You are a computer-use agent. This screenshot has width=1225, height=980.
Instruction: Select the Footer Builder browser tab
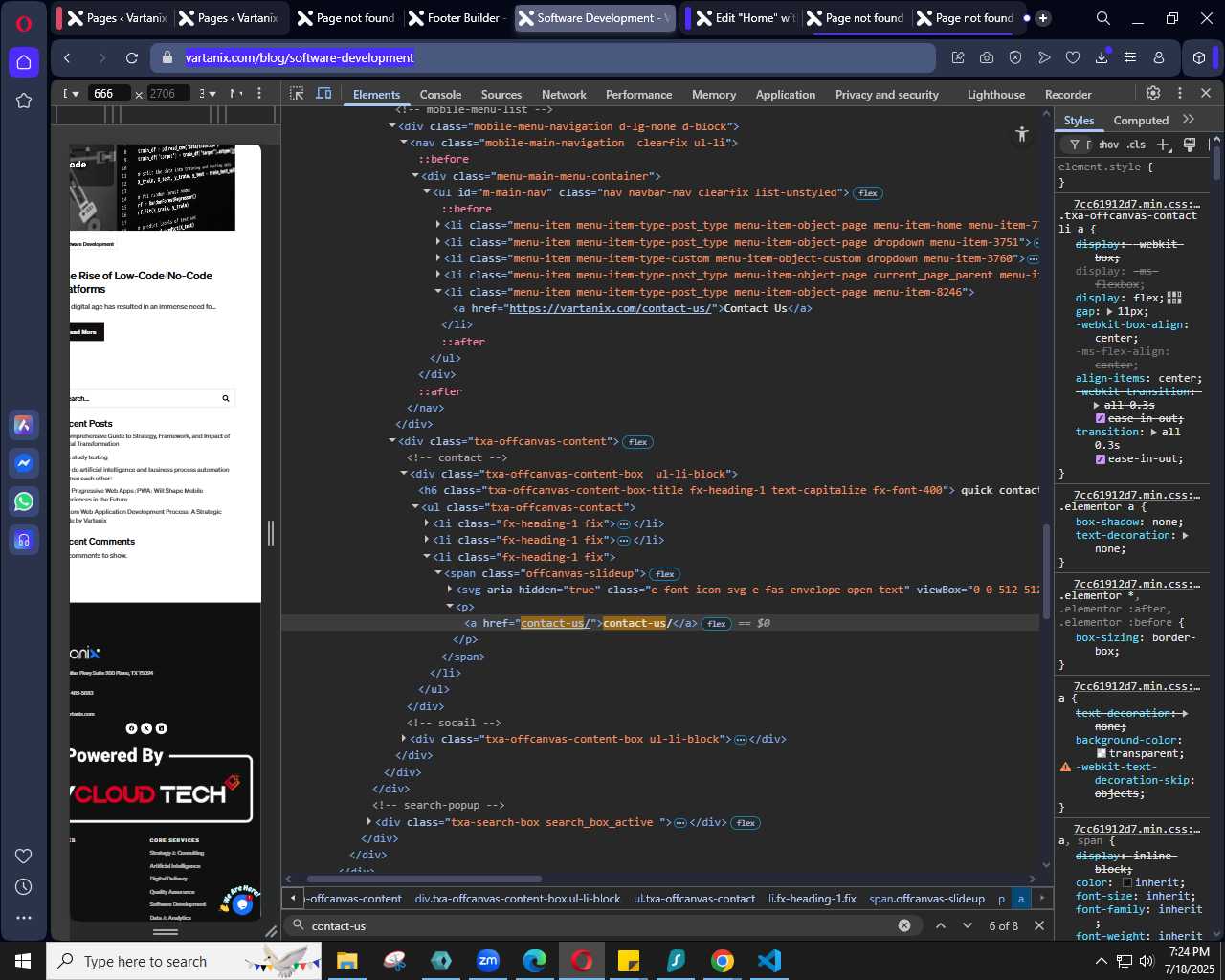(x=456, y=18)
